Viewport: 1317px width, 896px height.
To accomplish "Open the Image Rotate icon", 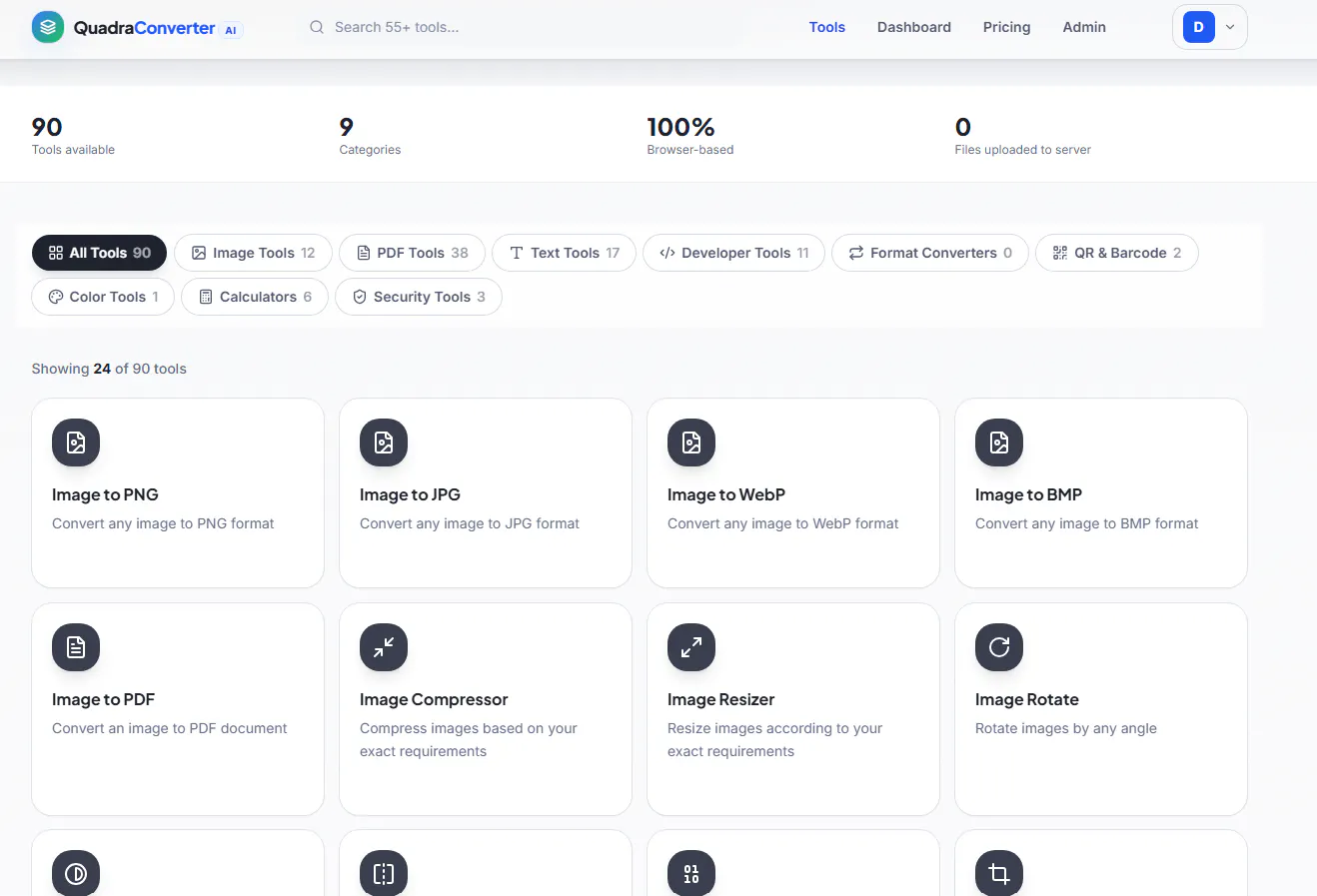I will 999,647.
